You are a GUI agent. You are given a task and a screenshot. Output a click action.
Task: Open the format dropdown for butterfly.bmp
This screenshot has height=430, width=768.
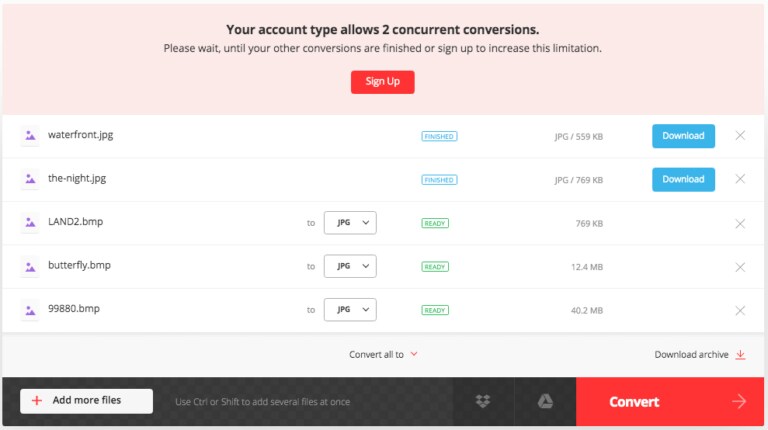(x=350, y=267)
